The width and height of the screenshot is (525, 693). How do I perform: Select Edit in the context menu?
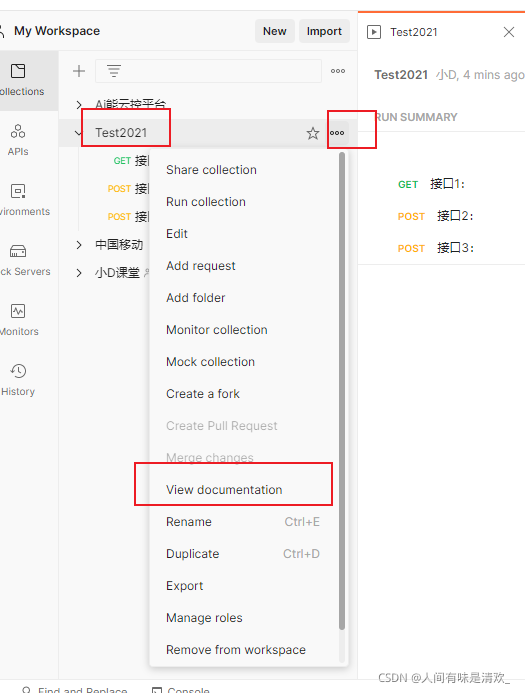pos(177,234)
